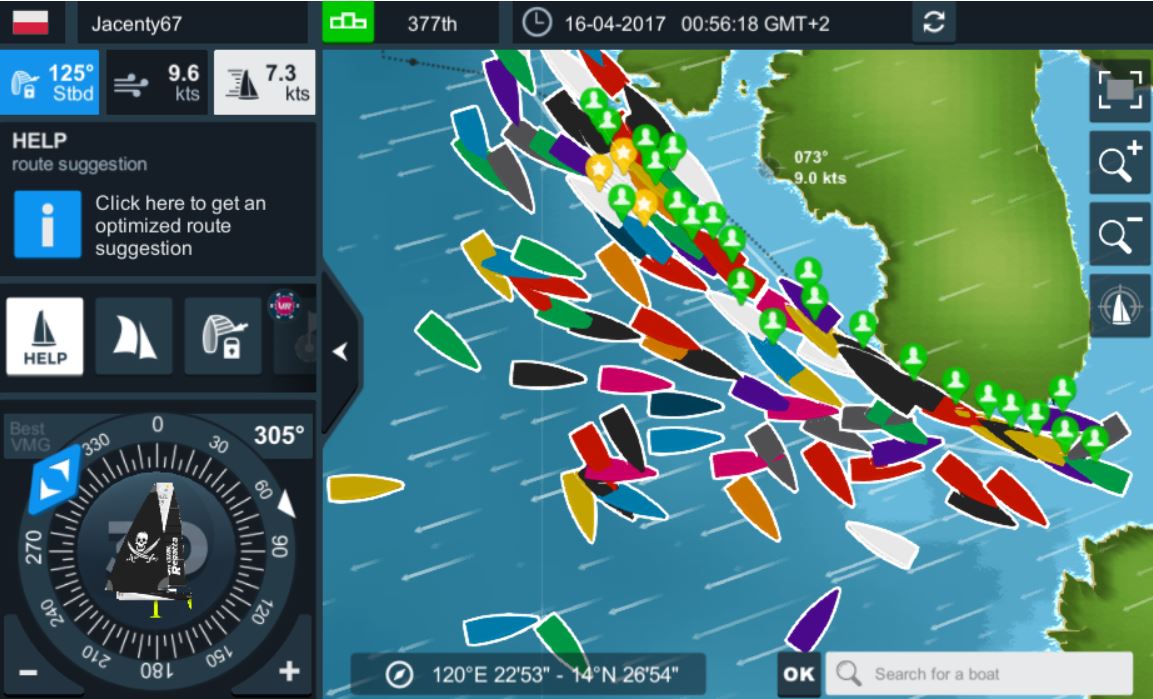1153x699 pixels.
Task: Open the sails selection icon
Action: (x=134, y=337)
